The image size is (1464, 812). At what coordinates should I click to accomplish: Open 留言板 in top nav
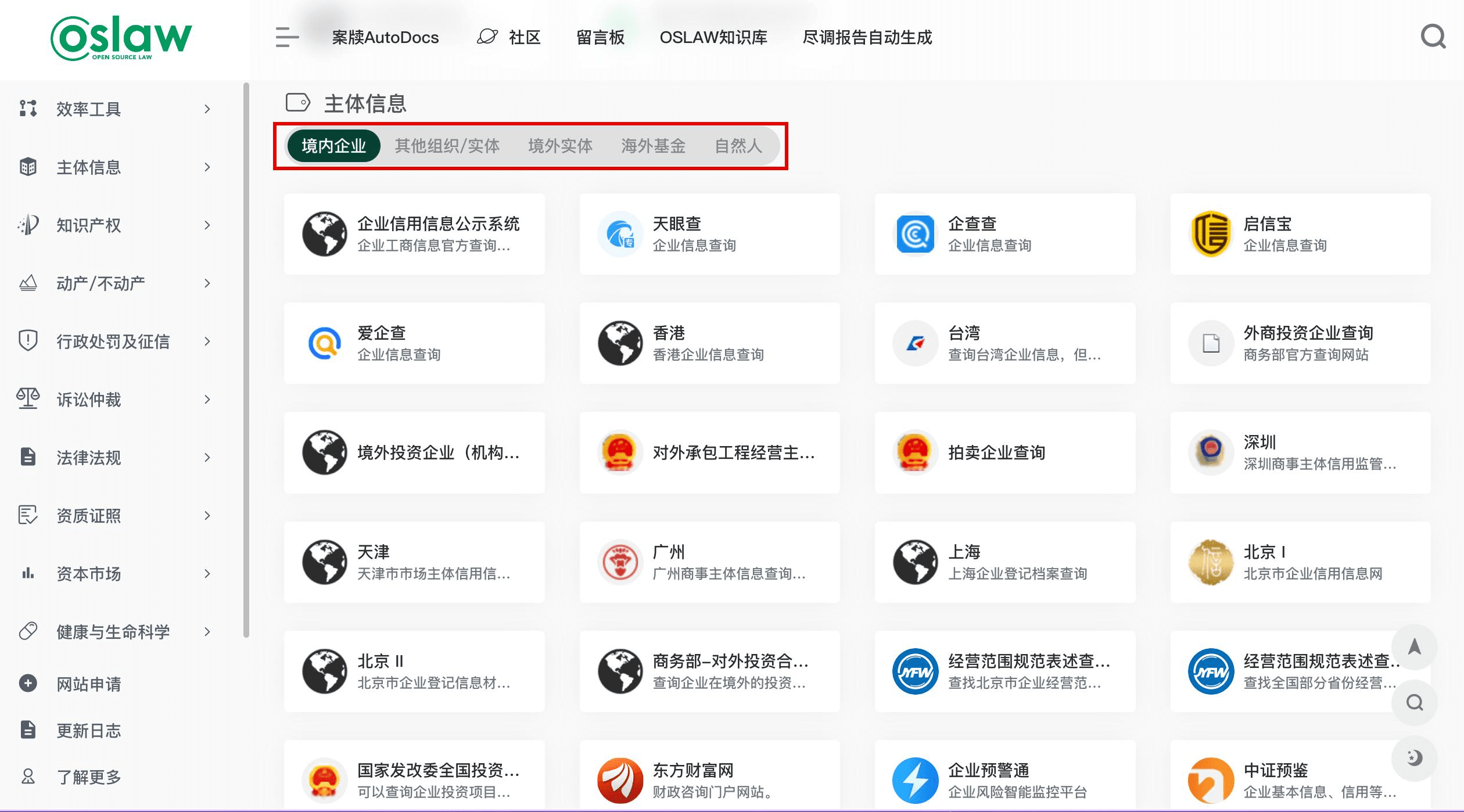click(600, 37)
